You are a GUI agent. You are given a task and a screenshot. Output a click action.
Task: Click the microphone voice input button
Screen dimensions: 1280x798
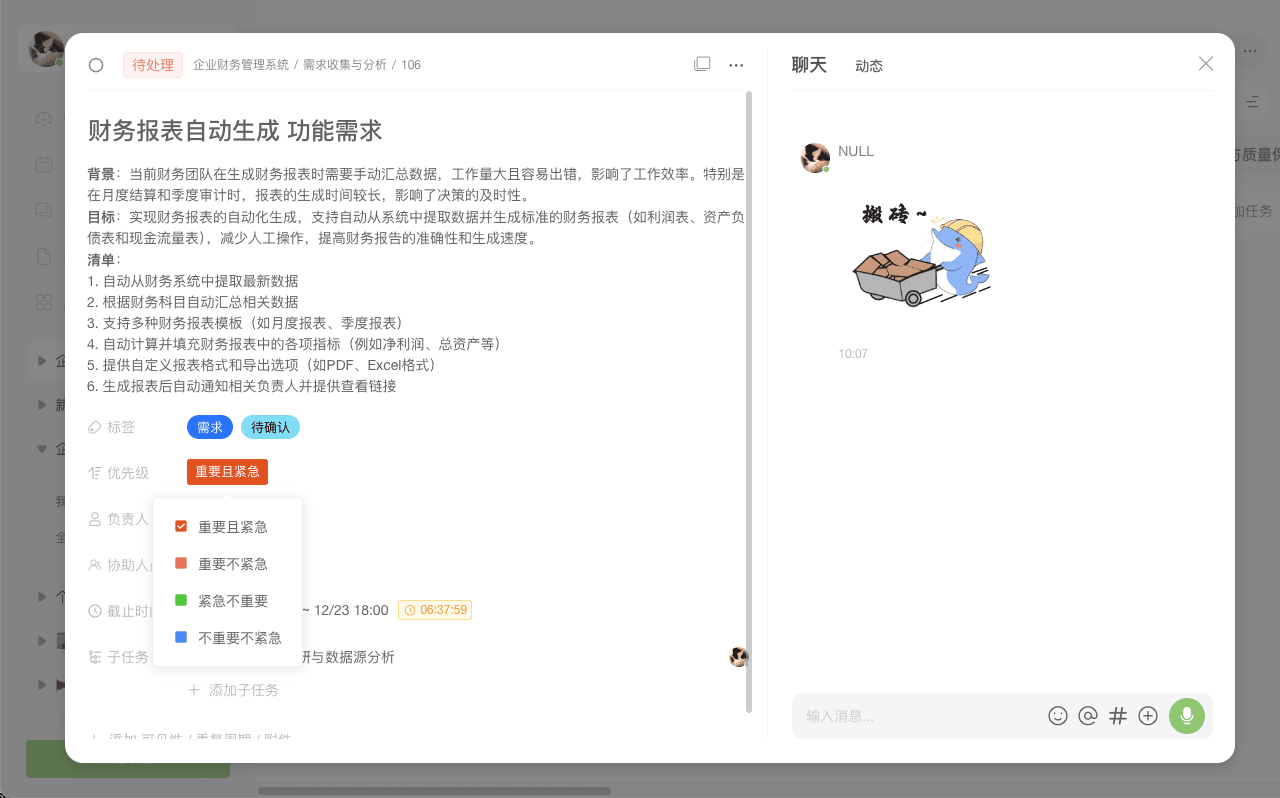(1187, 716)
